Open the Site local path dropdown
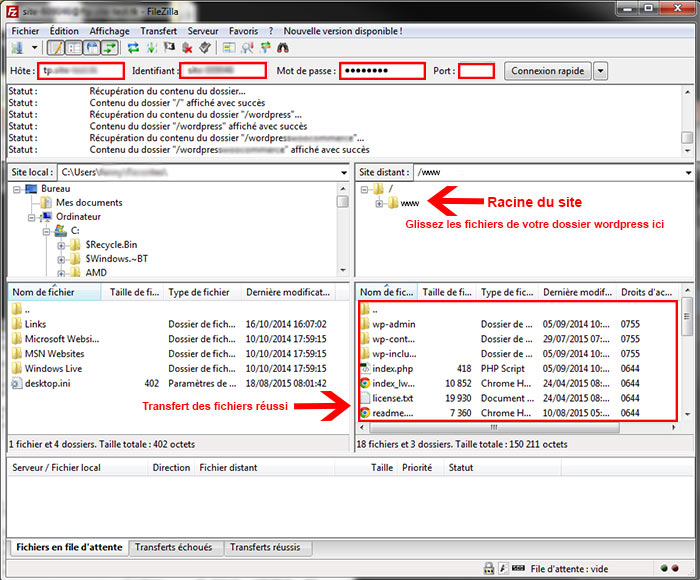The height and width of the screenshot is (580, 700). tap(344, 172)
